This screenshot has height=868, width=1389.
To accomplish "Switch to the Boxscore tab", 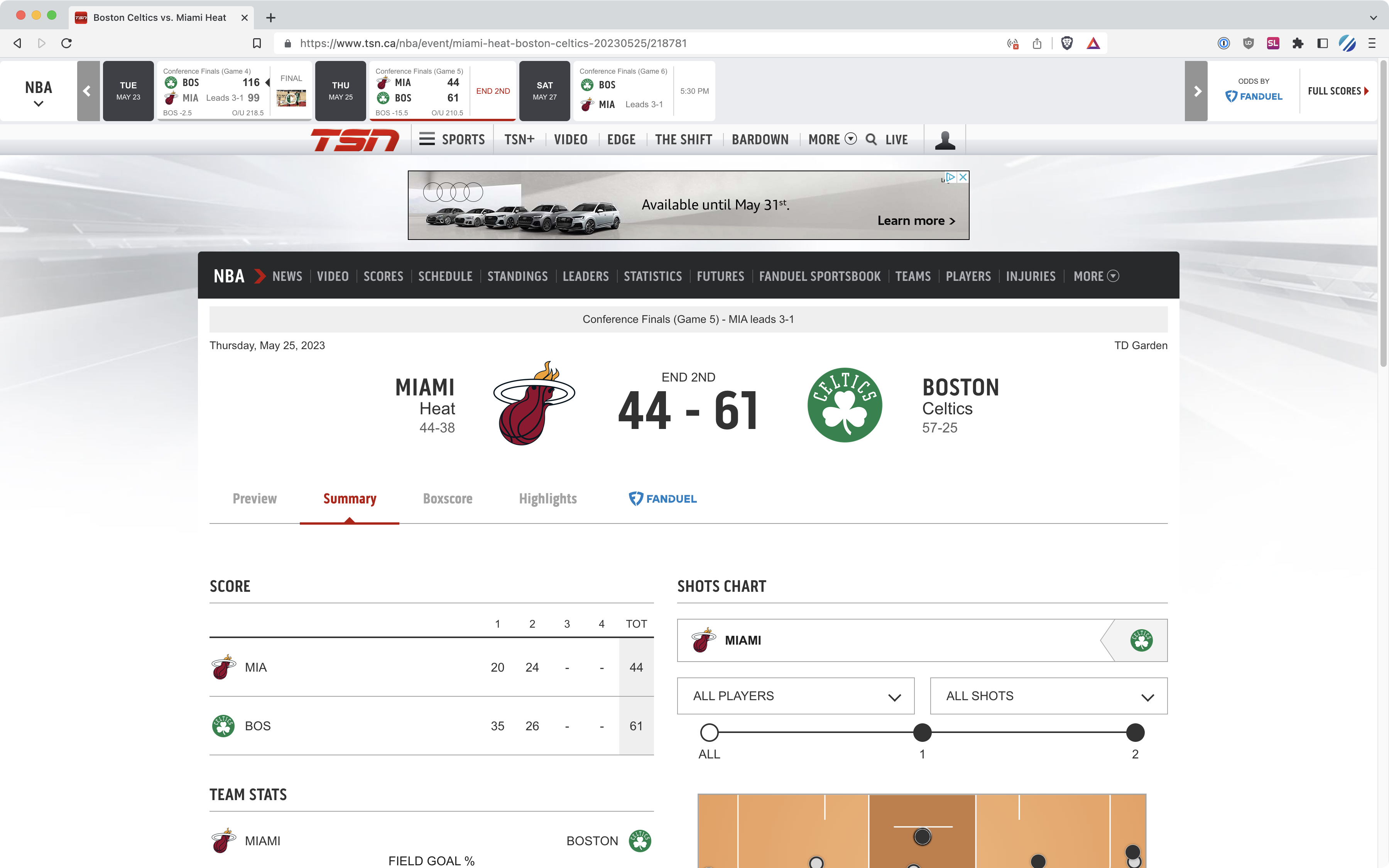I will [448, 498].
